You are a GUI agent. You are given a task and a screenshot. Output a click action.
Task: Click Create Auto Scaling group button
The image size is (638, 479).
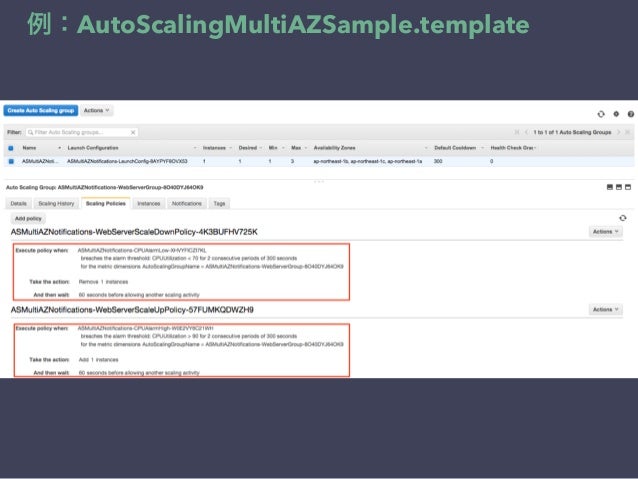[41, 111]
